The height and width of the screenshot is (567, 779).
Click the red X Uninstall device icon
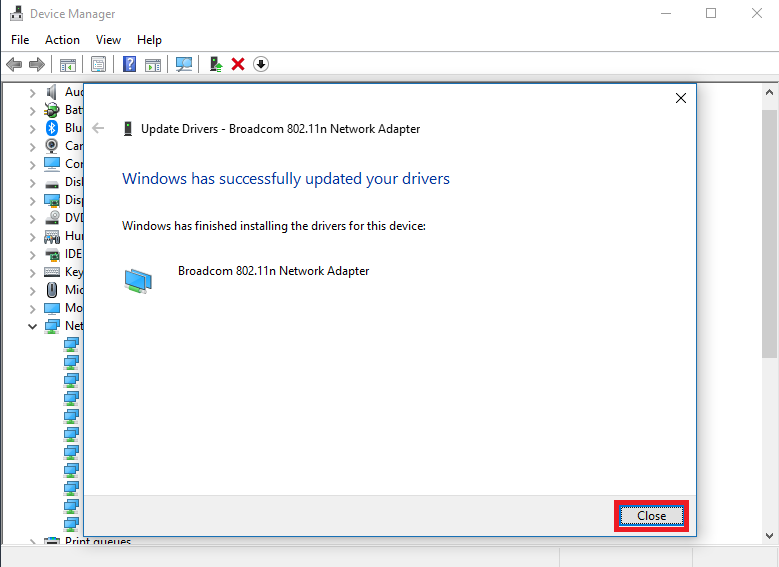click(238, 64)
